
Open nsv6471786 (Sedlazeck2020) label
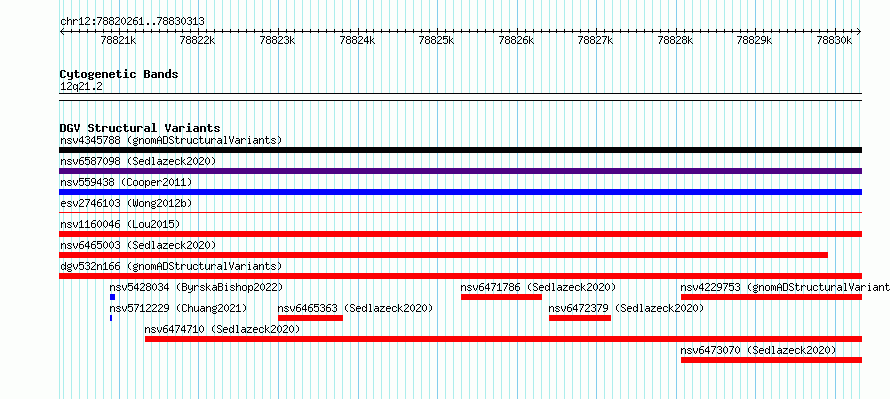538,287
